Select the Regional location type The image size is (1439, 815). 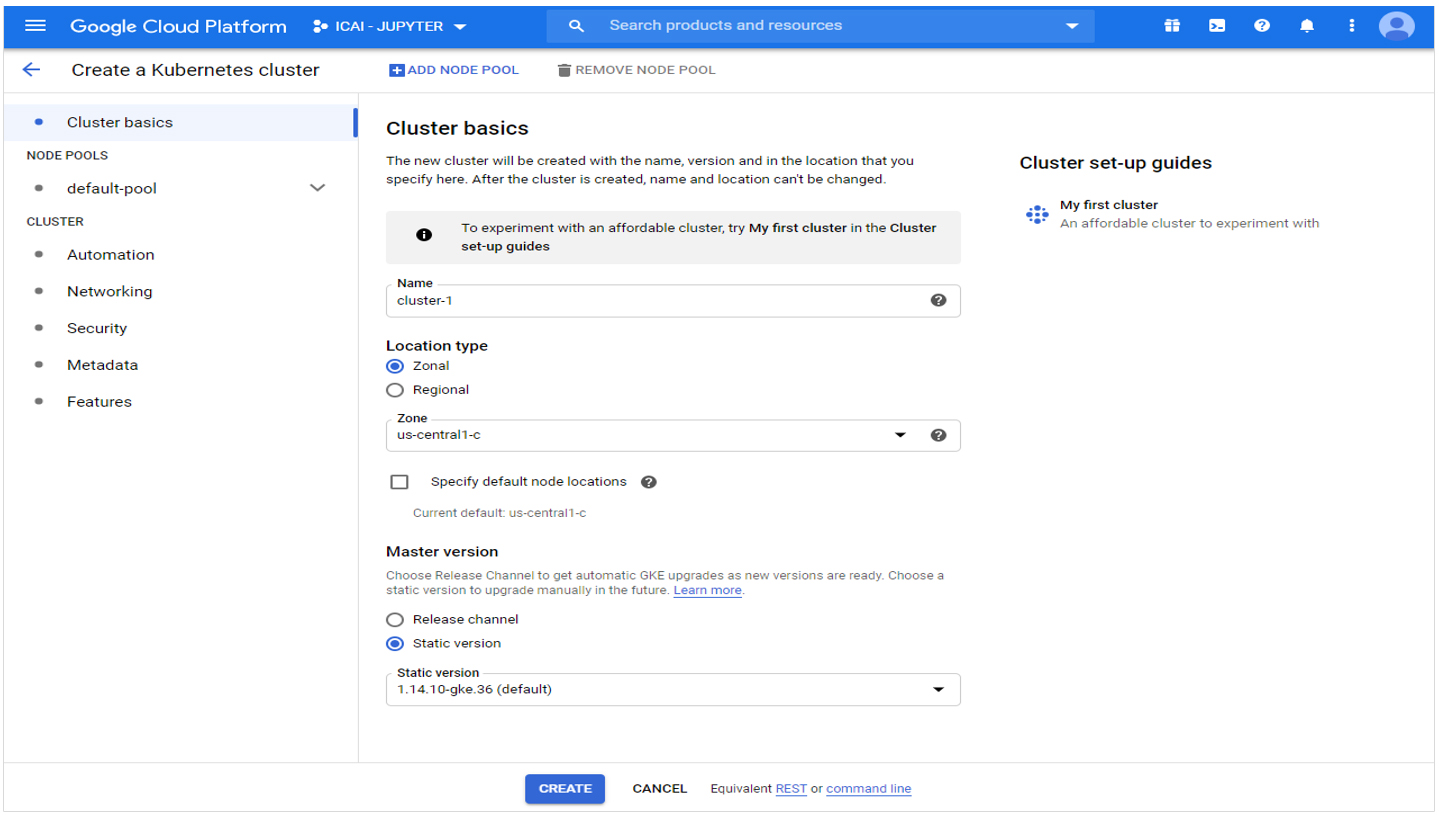395,390
